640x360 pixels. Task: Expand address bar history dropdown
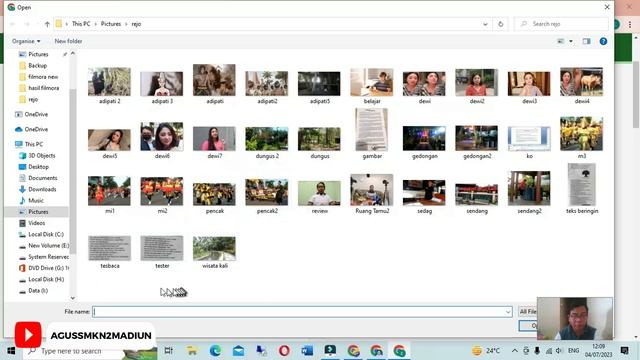[x=485, y=24]
